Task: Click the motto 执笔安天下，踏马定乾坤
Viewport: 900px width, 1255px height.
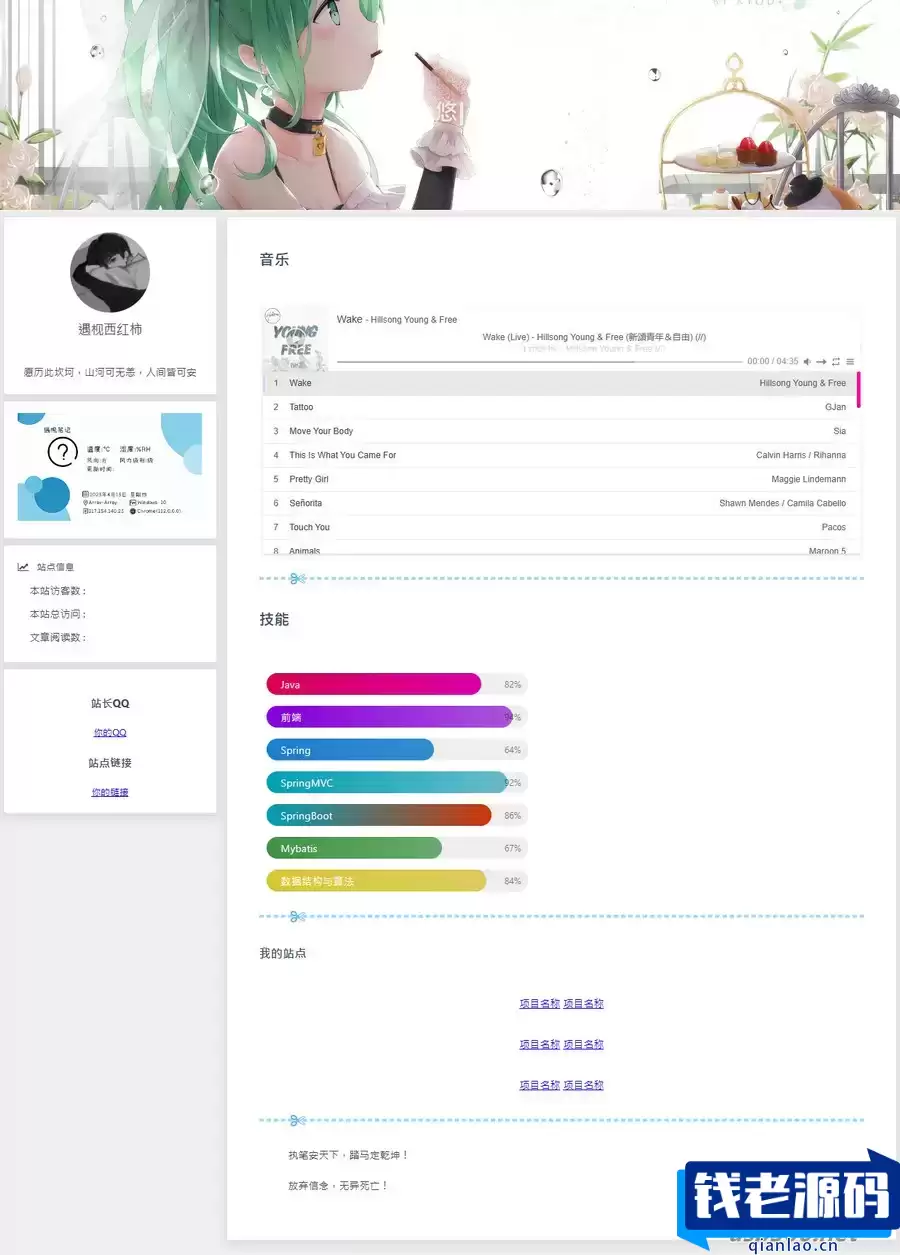Action: [349, 1155]
